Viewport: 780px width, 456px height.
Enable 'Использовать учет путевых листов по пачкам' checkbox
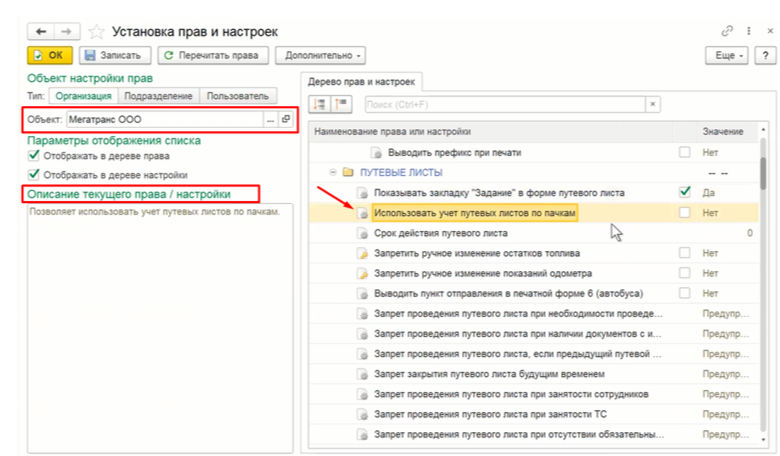pyautogui.click(x=684, y=213)
